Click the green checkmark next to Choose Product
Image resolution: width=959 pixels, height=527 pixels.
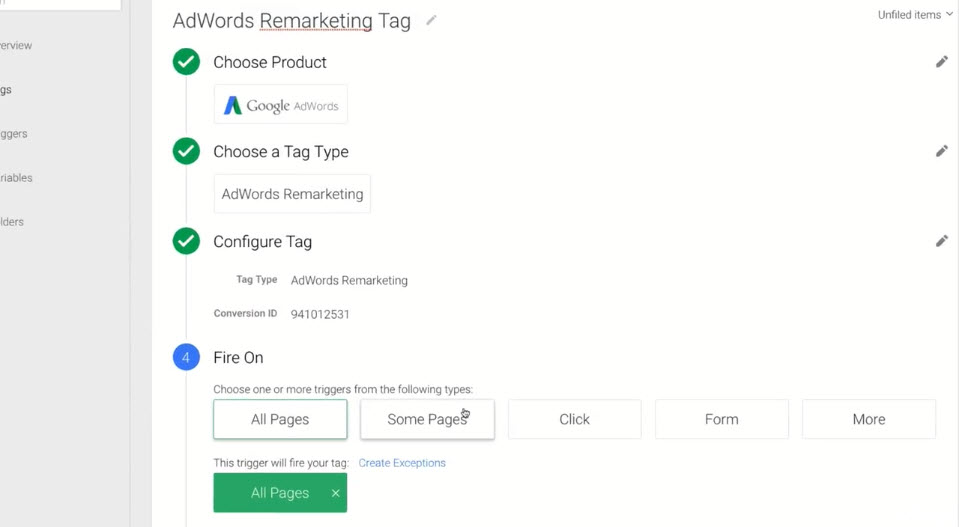click(x=186, y=62)
